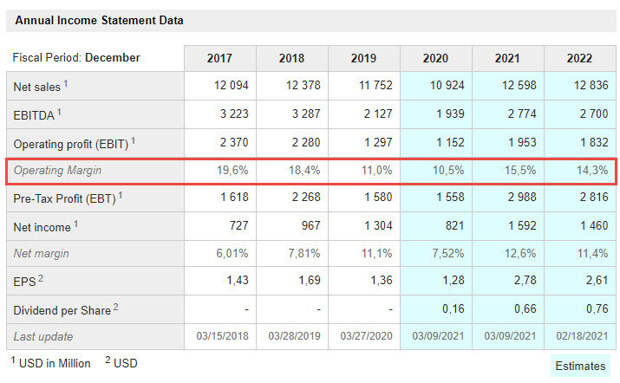This screenshot has height=383, width=620.
Task: Select the 2022 column header
Action: click(580, 58)
